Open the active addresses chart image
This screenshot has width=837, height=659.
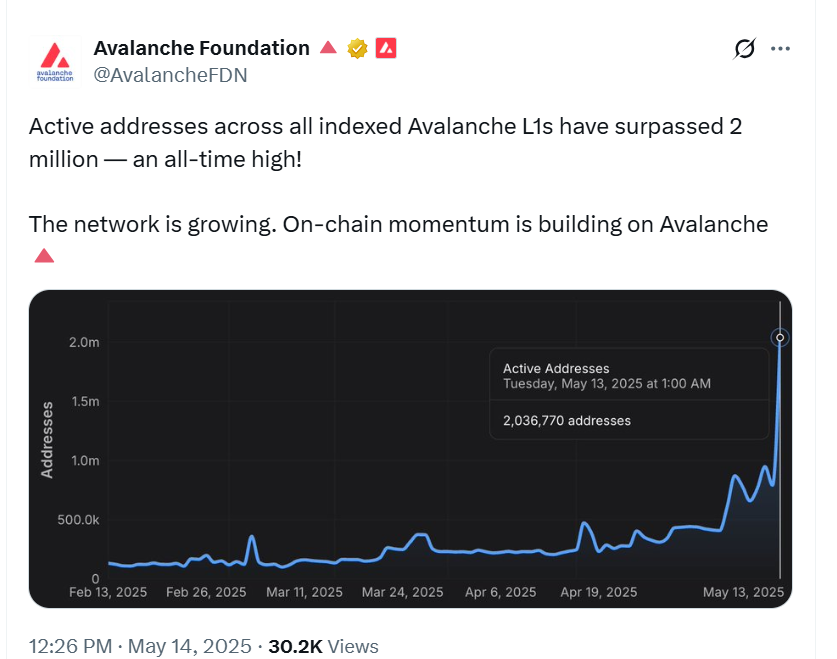pos(410,449)
